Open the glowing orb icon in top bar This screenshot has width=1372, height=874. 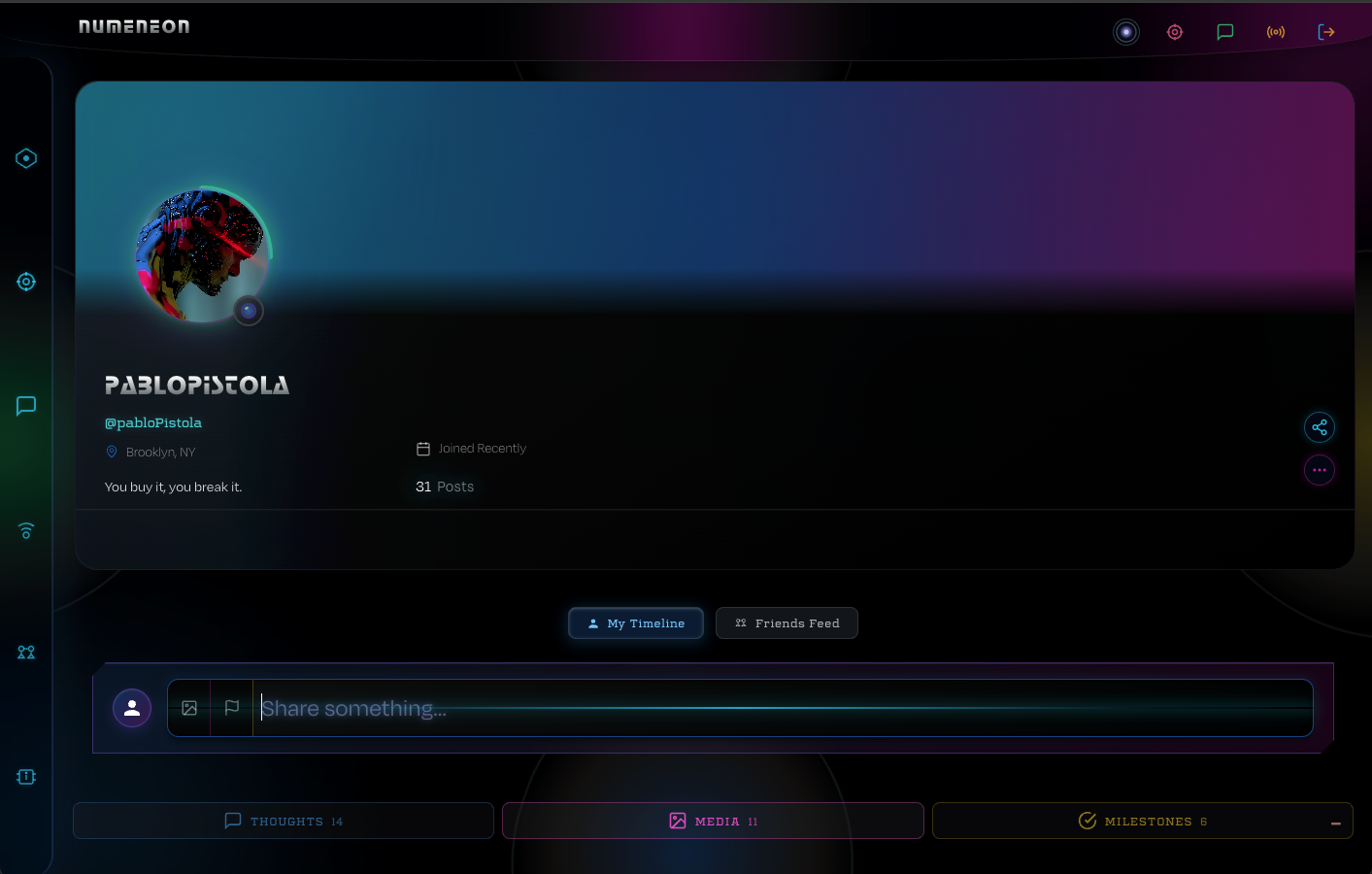pyautogui.click(x=1126, y=32)
